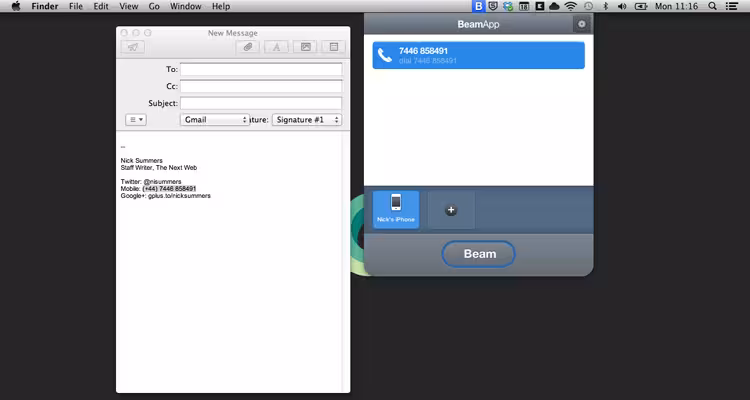750x400 pixels.
Task: Open the Edit menu
Action: tap(101, 6)
